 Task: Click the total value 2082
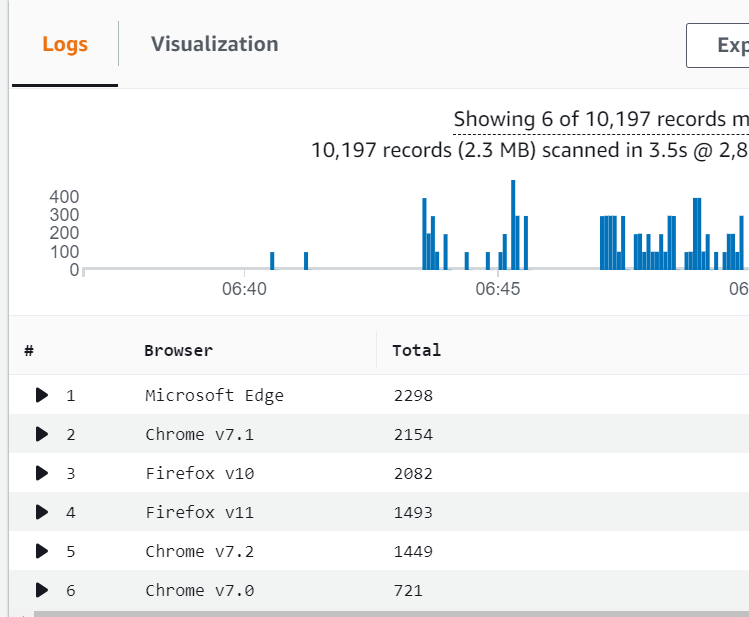(x=413, y=473)
